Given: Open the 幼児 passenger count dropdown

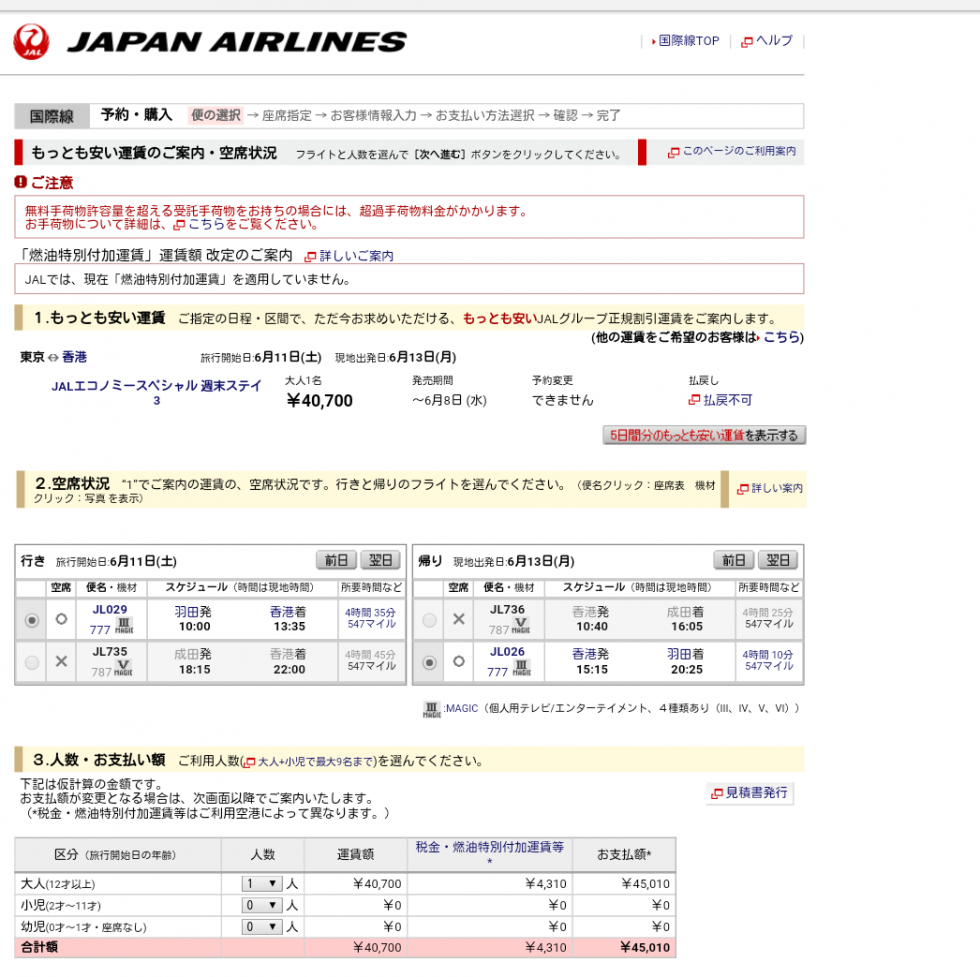Looking at the screenshot, I should pos(262,926).
